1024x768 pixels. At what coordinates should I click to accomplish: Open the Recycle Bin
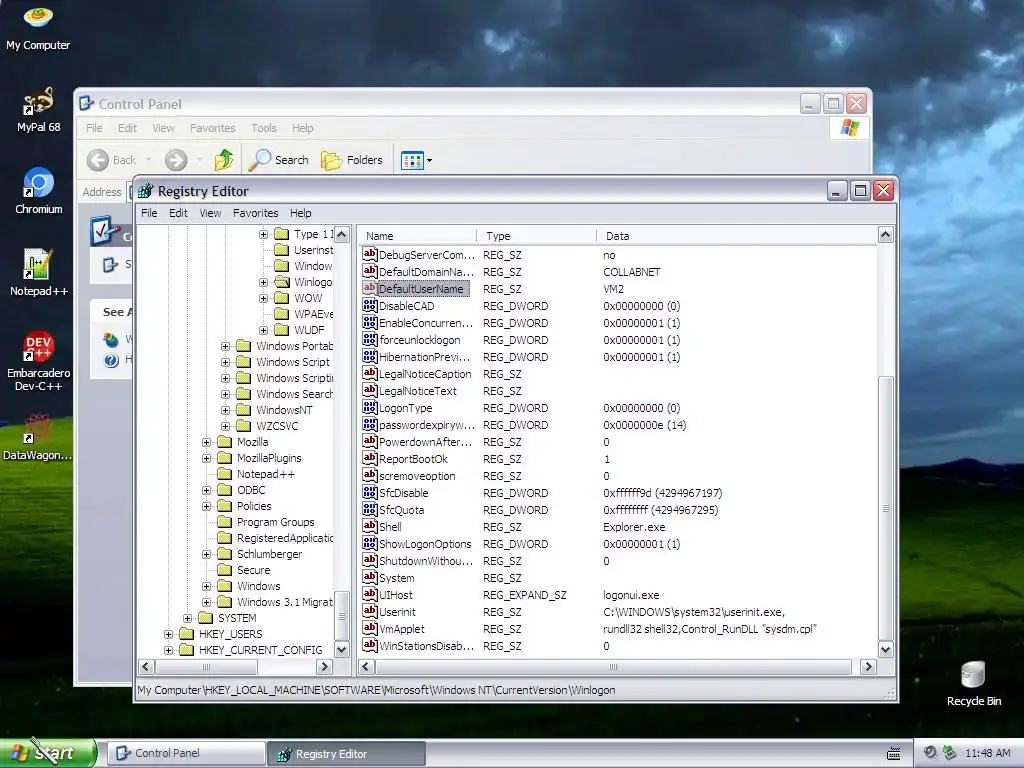pos(973,684)
